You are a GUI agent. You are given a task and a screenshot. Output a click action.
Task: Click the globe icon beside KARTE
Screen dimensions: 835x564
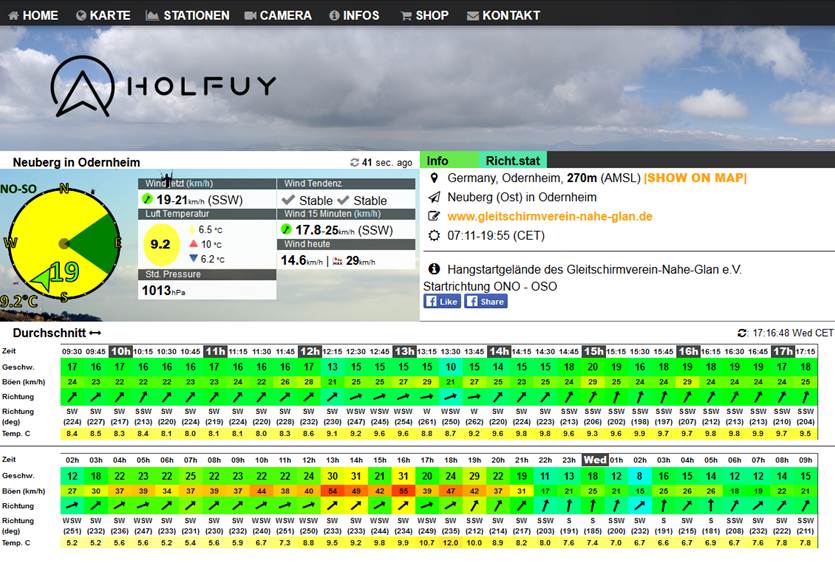[x=81, y=15]
